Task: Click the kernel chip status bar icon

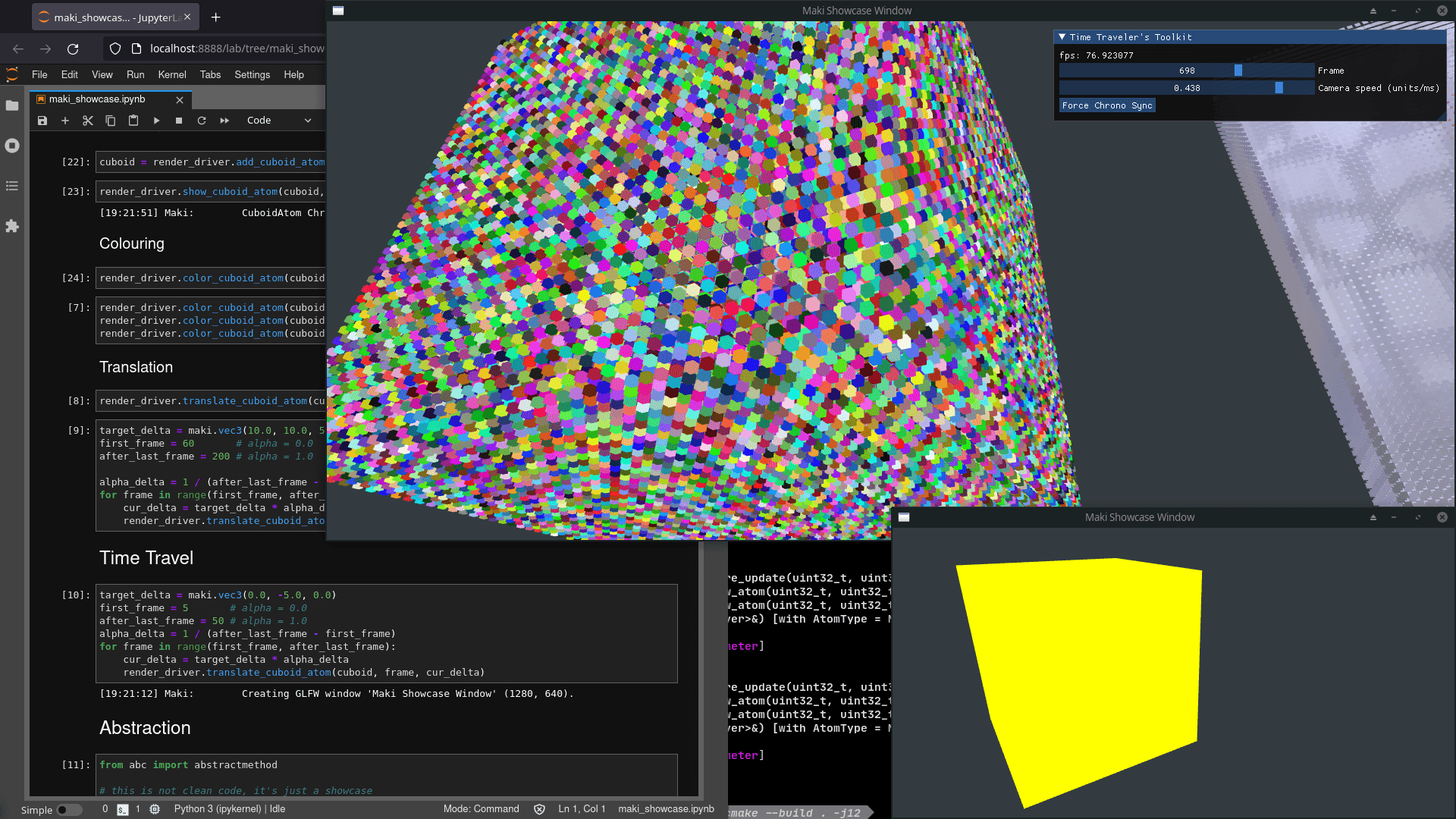Action: coord(155,810)
